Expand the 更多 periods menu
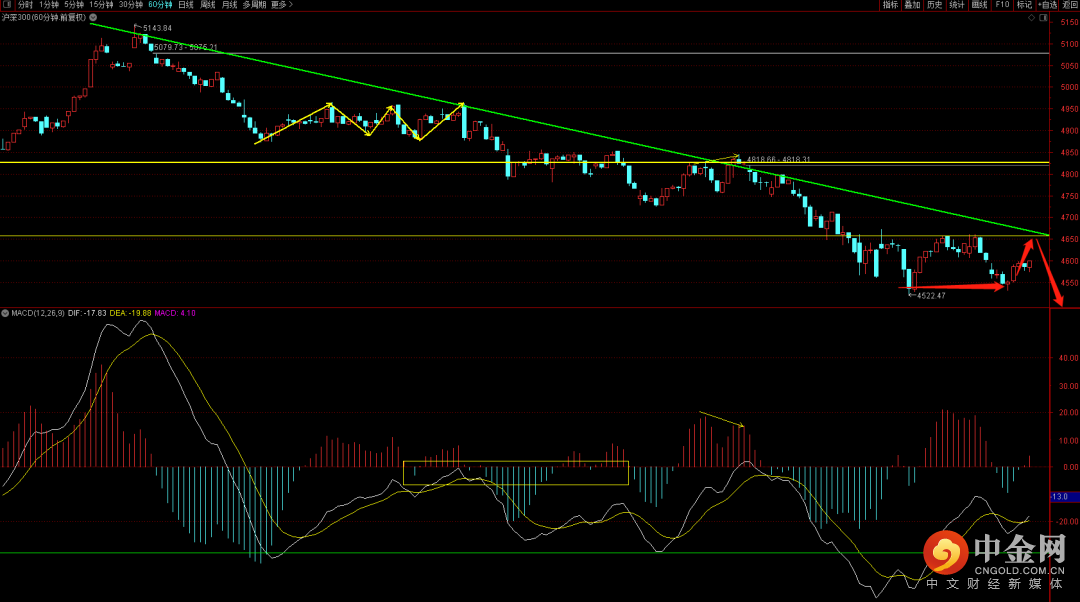This screenshot has width=1080, height=602. (x=281, y=5)
